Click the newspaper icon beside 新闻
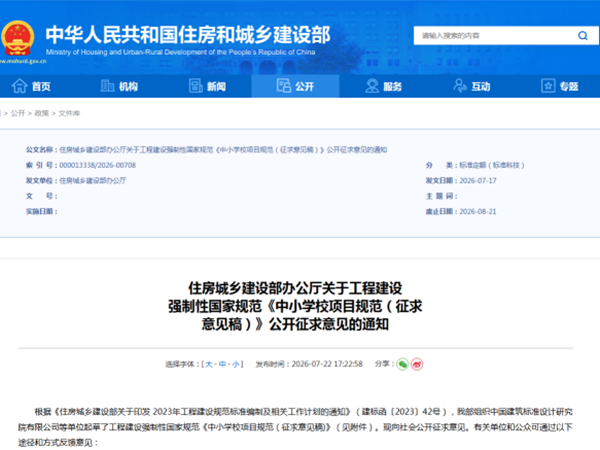 tap(196, 86)
